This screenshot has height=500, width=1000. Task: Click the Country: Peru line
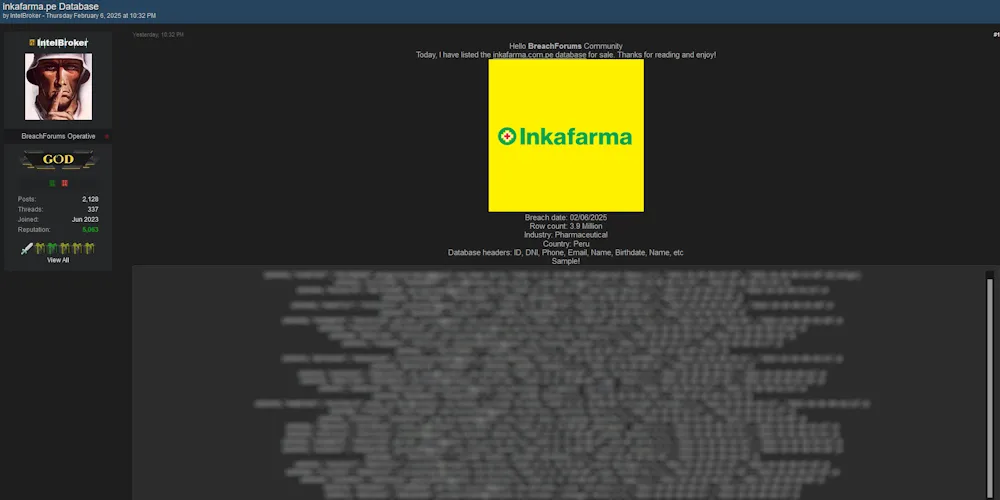[566, 244]
